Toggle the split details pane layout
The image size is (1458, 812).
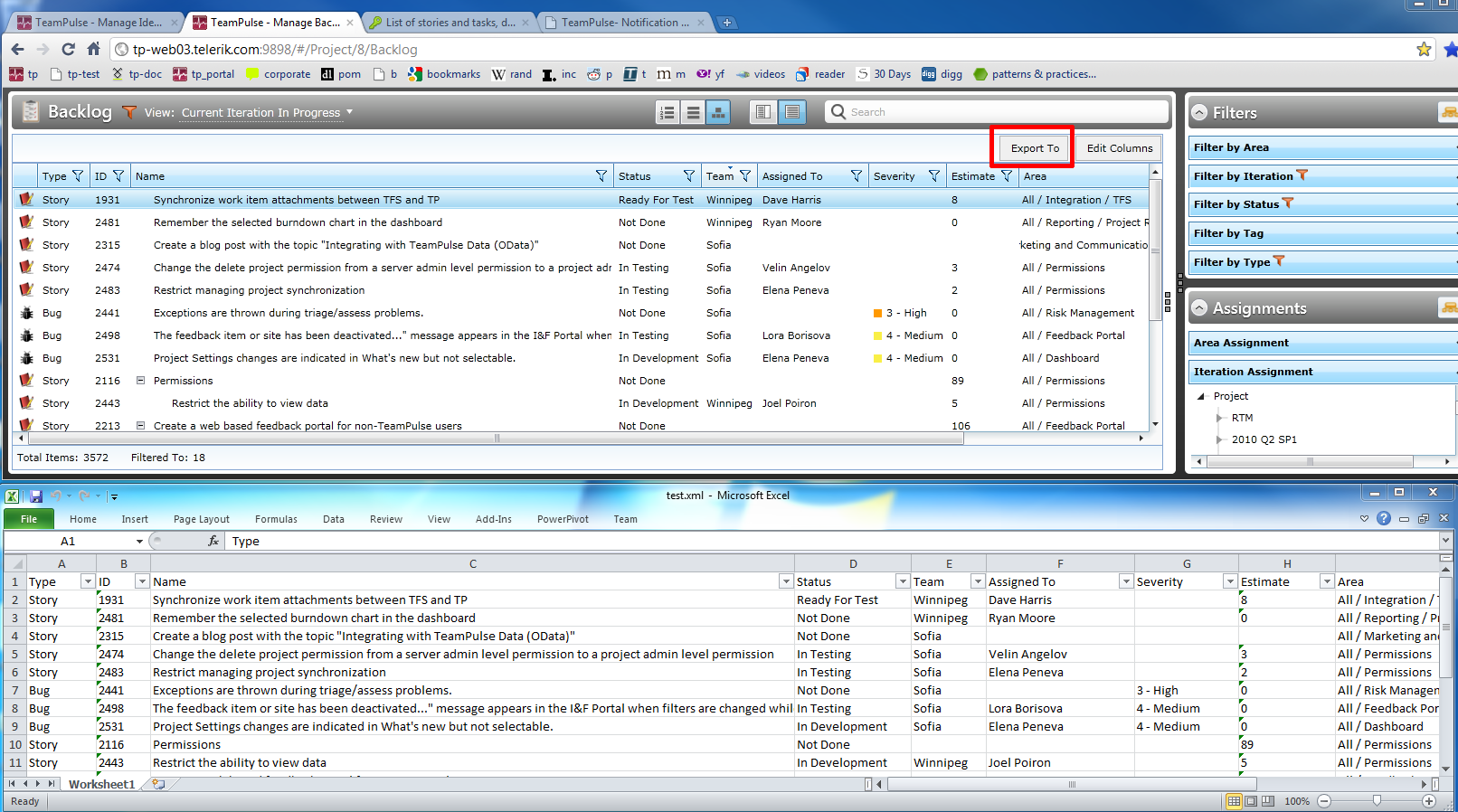(x=763, y=112)
